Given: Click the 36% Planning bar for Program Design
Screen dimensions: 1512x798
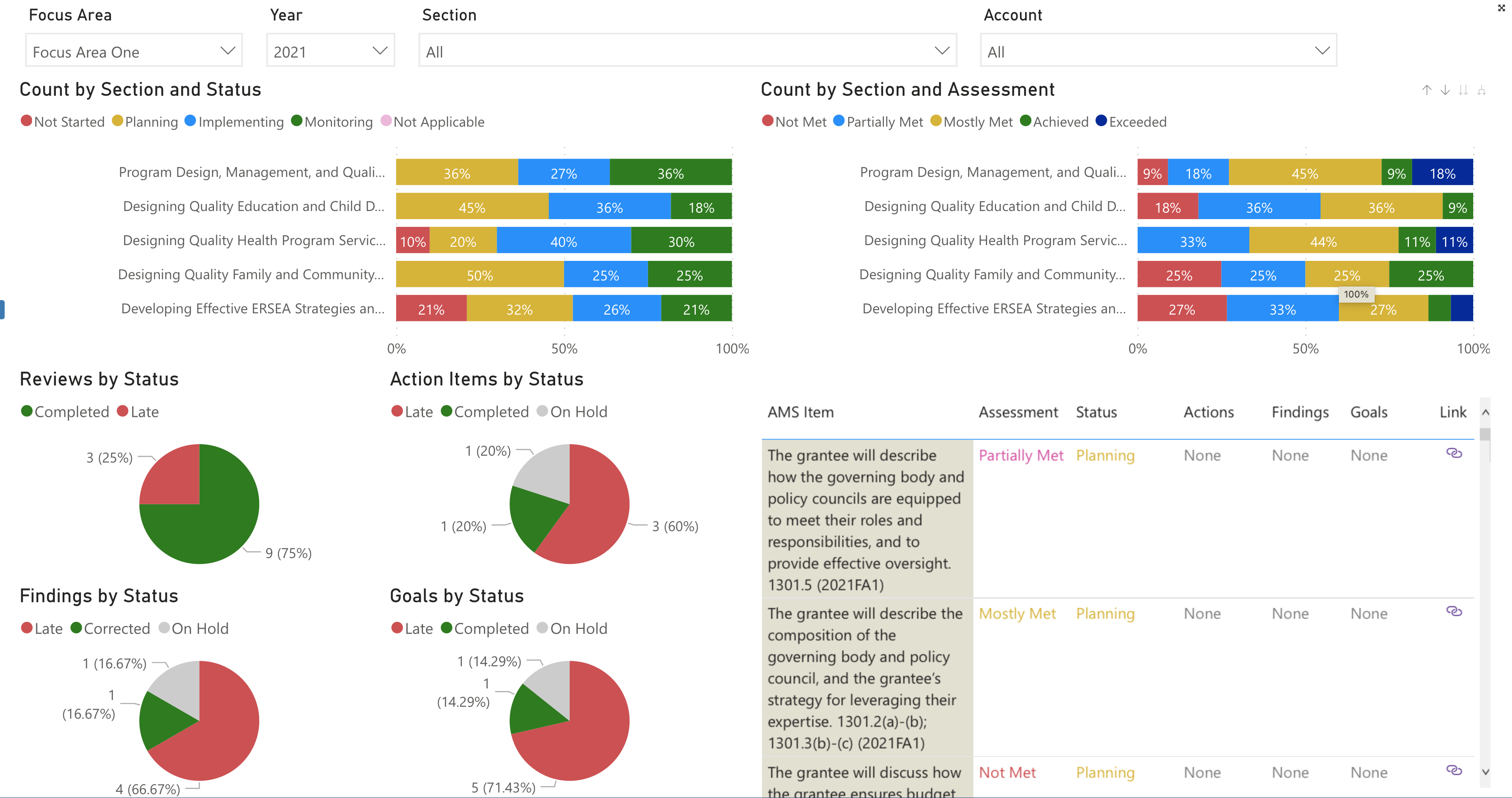Looking at the screenshot, I should (457, 173).
